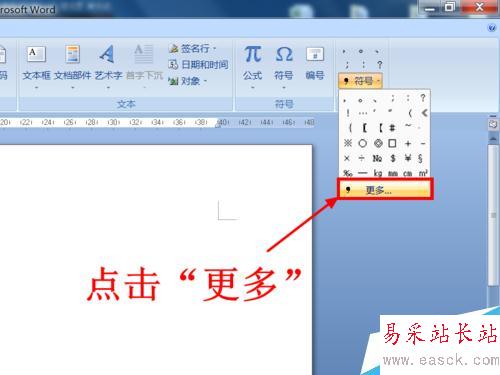Open the 符号 omega symbol icon
Screen dimensions: 500x375
pyautogui.click(x=284, y=54)
